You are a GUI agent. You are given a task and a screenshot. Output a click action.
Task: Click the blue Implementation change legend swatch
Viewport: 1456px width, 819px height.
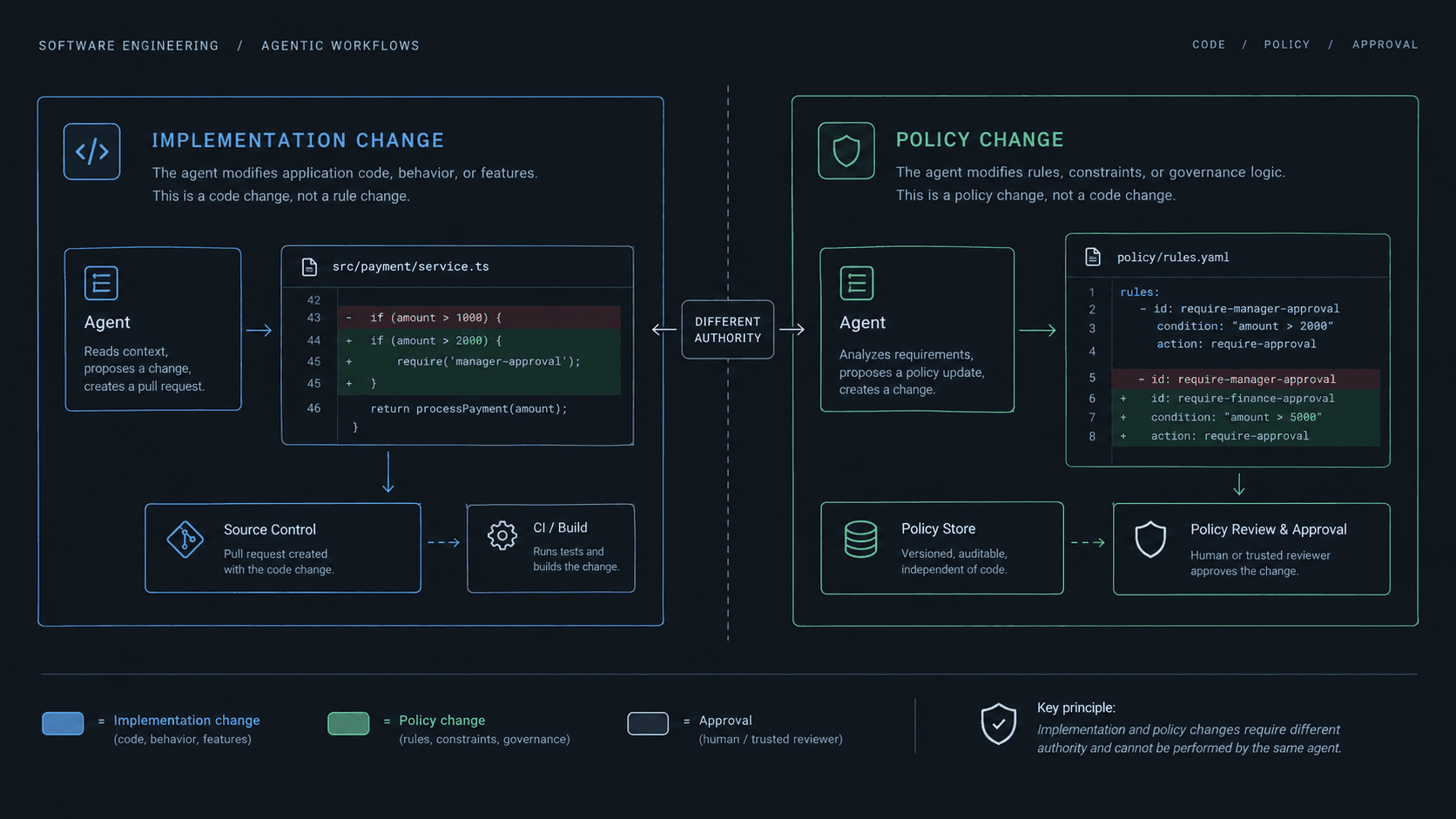click(63, 723)
